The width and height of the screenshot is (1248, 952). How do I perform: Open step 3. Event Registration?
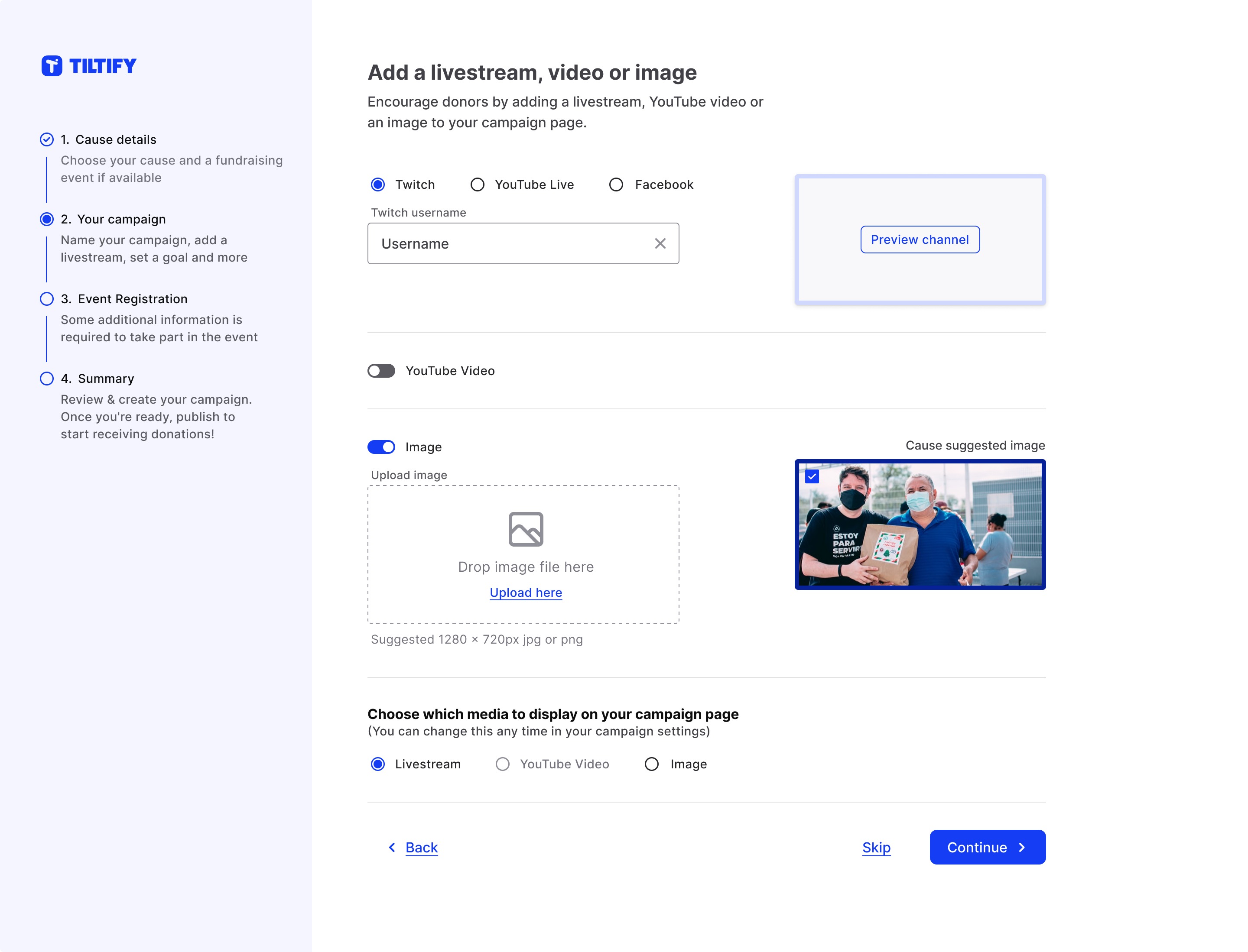[x=124, y=298]
